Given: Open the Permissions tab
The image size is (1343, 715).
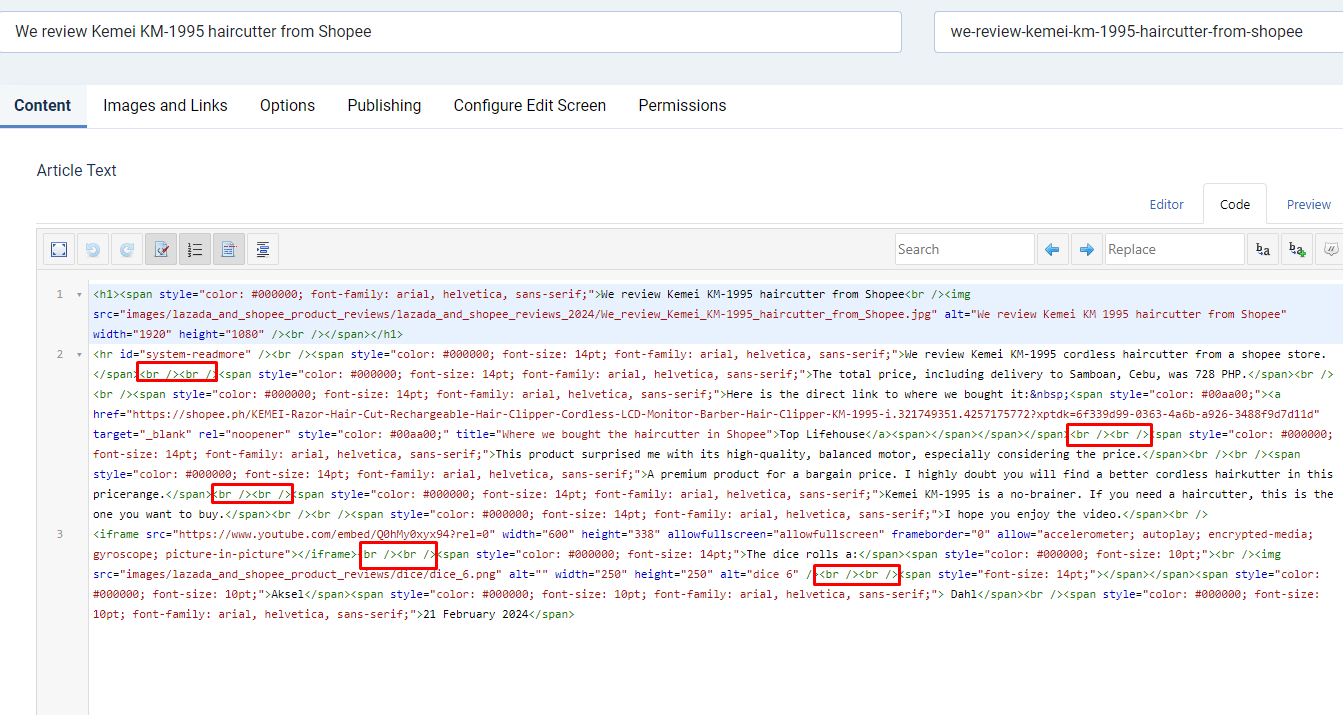Looking at the screenshot, I should click(682, 106).
